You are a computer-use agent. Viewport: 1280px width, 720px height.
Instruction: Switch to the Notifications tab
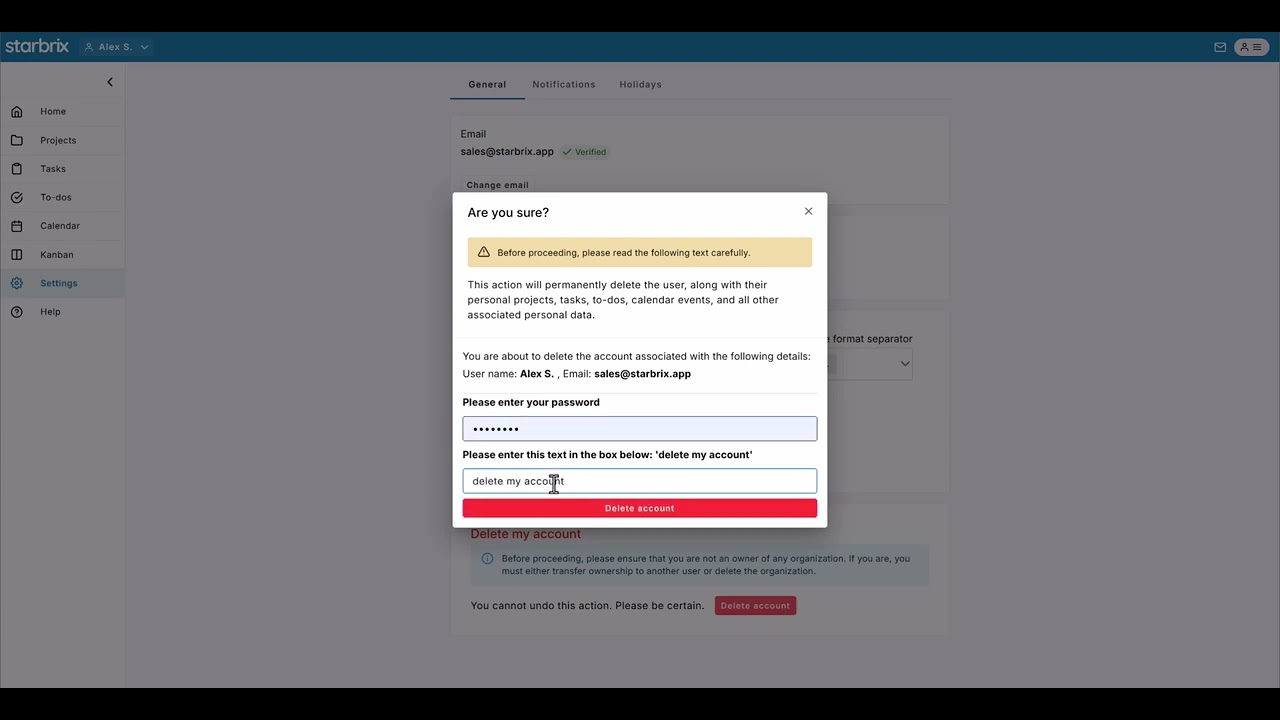pyautogui.click(x=564, y=84)
